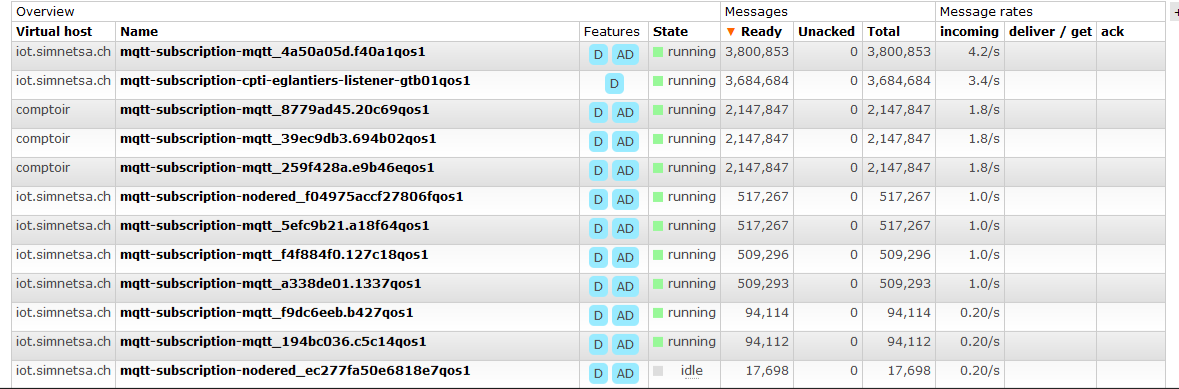Click the D badge for cpti-eglantiers-listener-gtb01qos1 queue
This screenshot has height=389, width=1179.
(614, 84)
